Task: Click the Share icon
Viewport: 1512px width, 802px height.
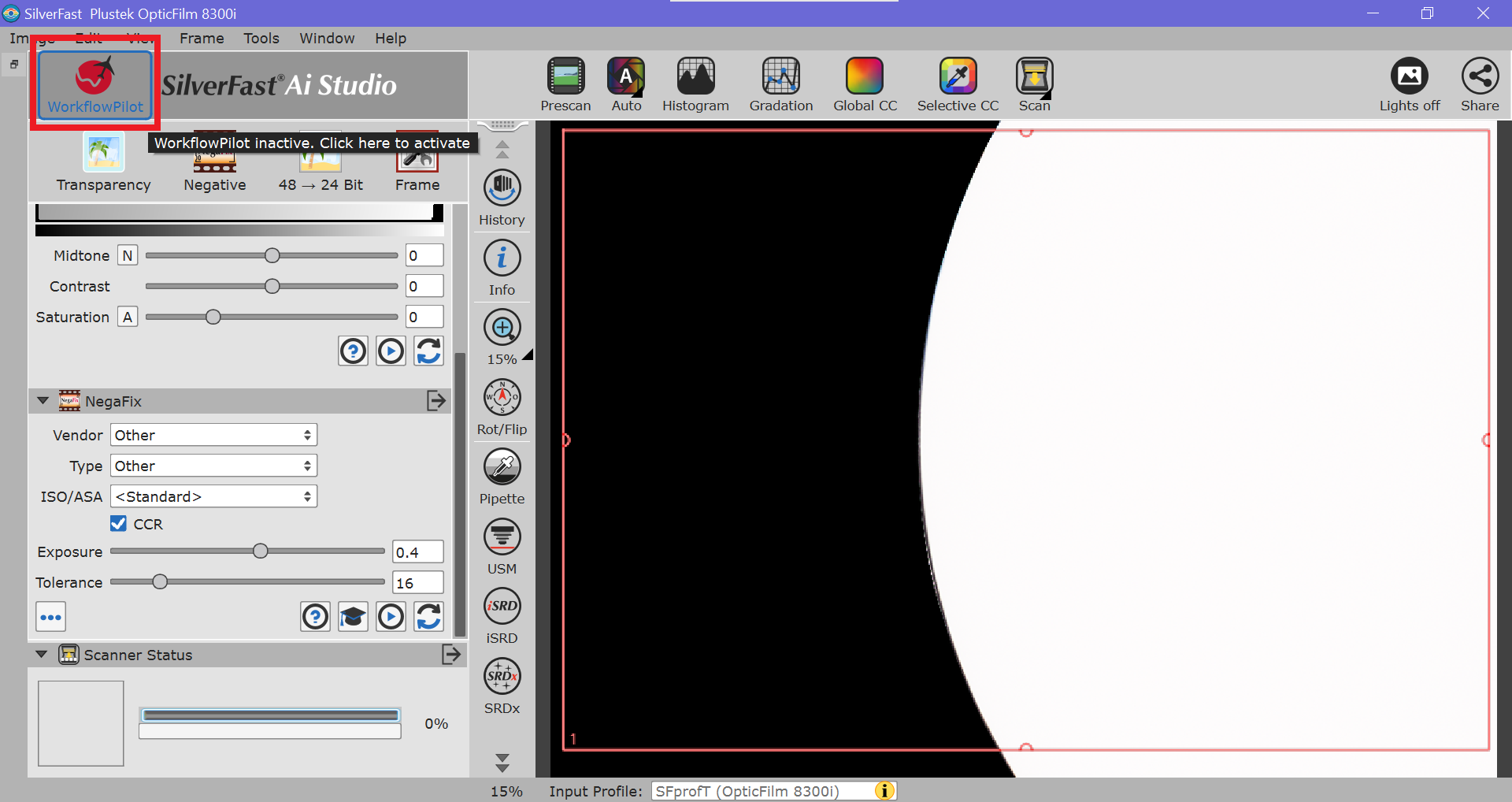Action: point(1480,84)
